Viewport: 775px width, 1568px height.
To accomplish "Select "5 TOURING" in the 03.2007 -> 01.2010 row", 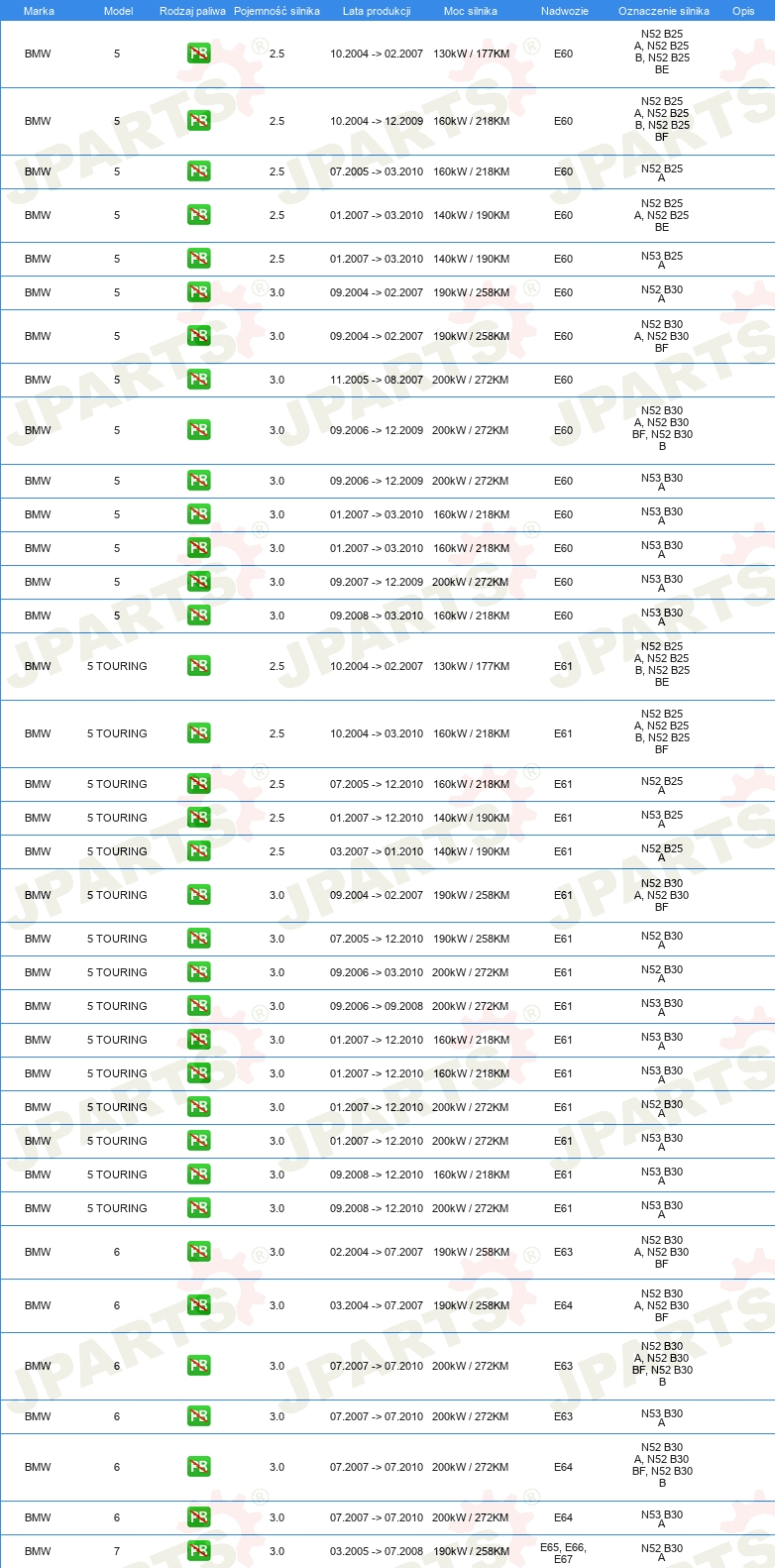I will pyautogui.click(x=117, y=851).
